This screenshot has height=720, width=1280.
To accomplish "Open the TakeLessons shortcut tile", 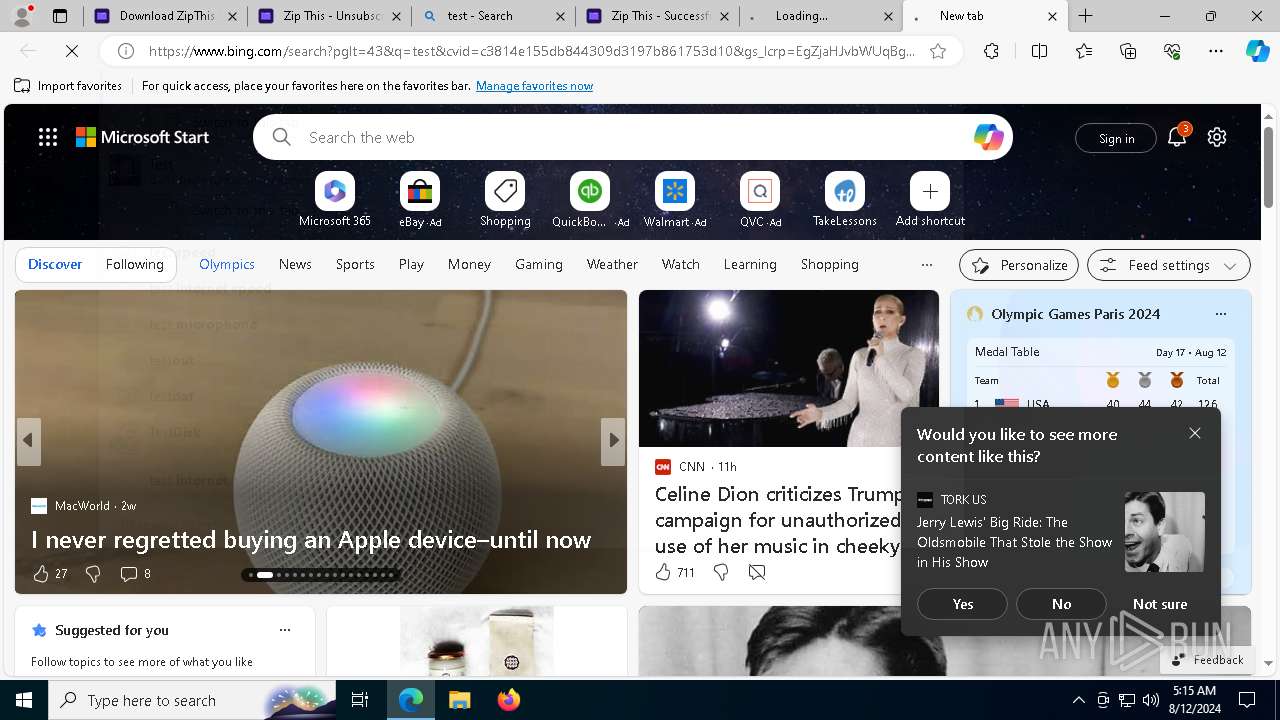I will (845, 191).
